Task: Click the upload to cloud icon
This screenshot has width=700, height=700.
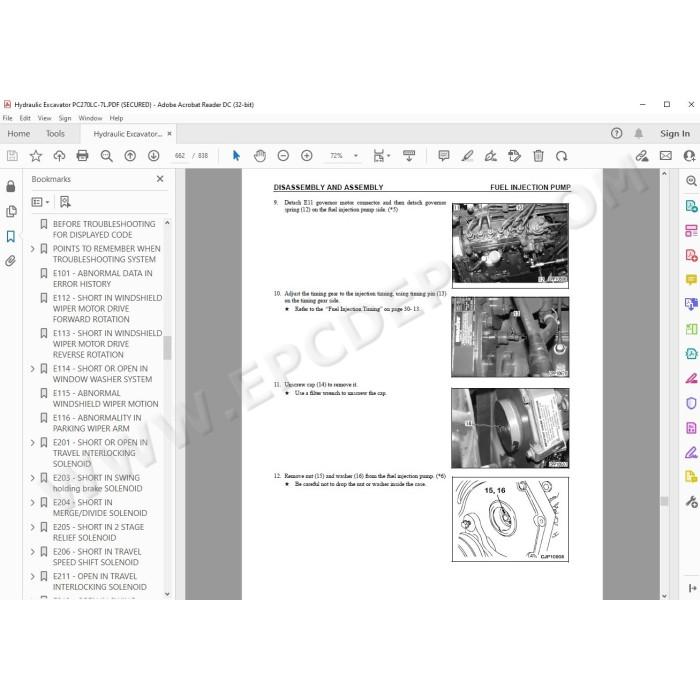Action: click(59, 156)
